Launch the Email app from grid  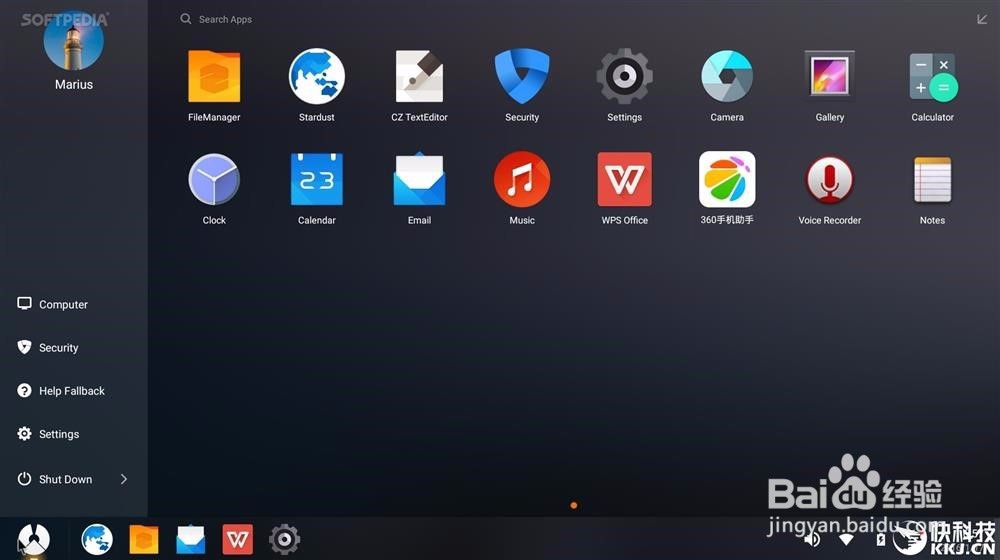(419, 179)
